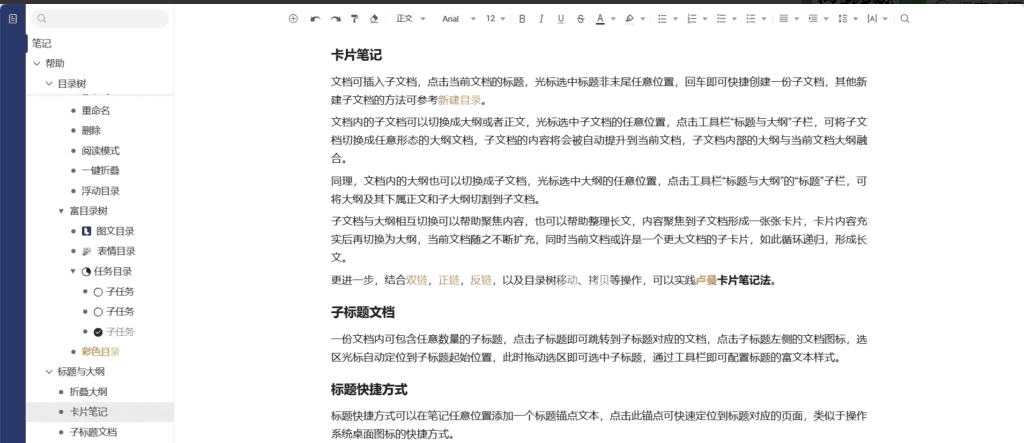Open the 正文 paragraph style dropdown

click(410, 19)
